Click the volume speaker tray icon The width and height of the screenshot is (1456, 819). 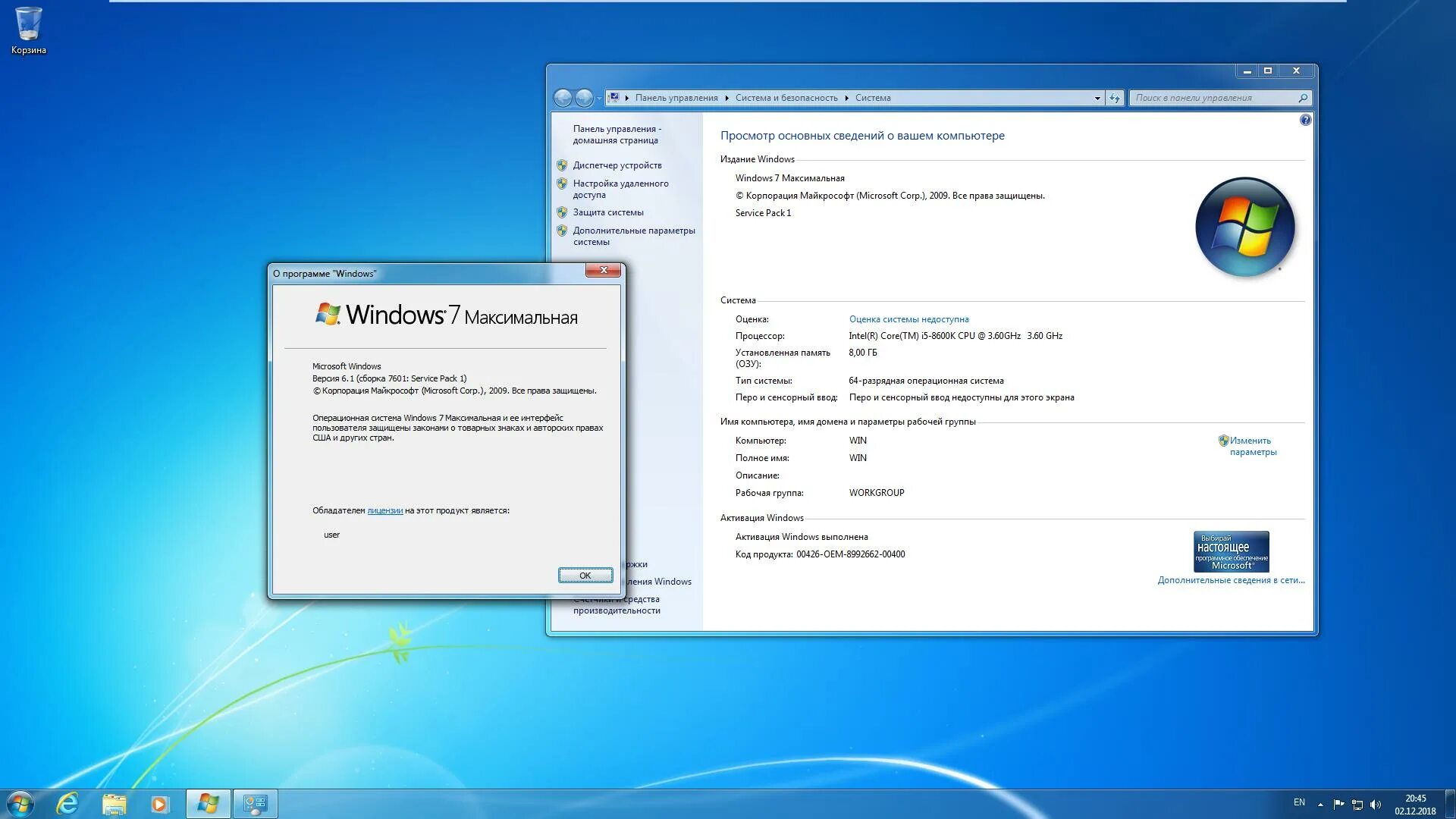[x=1376, y=804]
